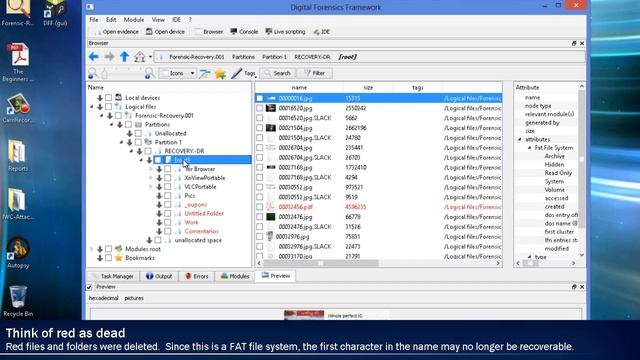Select the pictures preview tab

(x=134, y=298)
